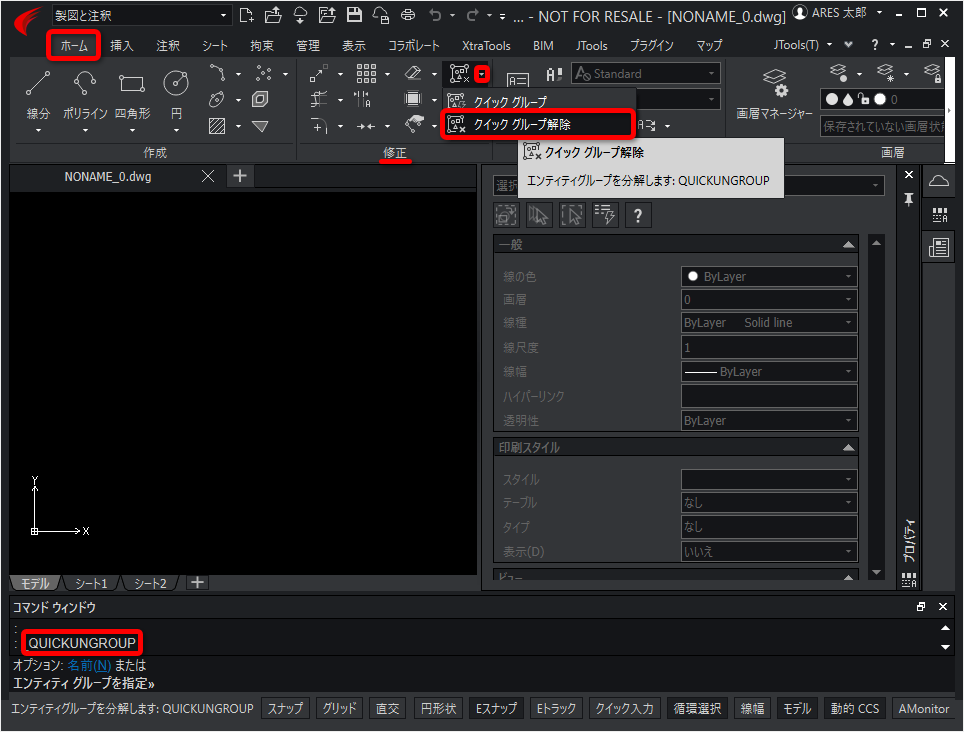The width and height of the screenshot is (964, 732).
Task: Choose クイック グループ解除 from the menu
Action: [536, 124]
